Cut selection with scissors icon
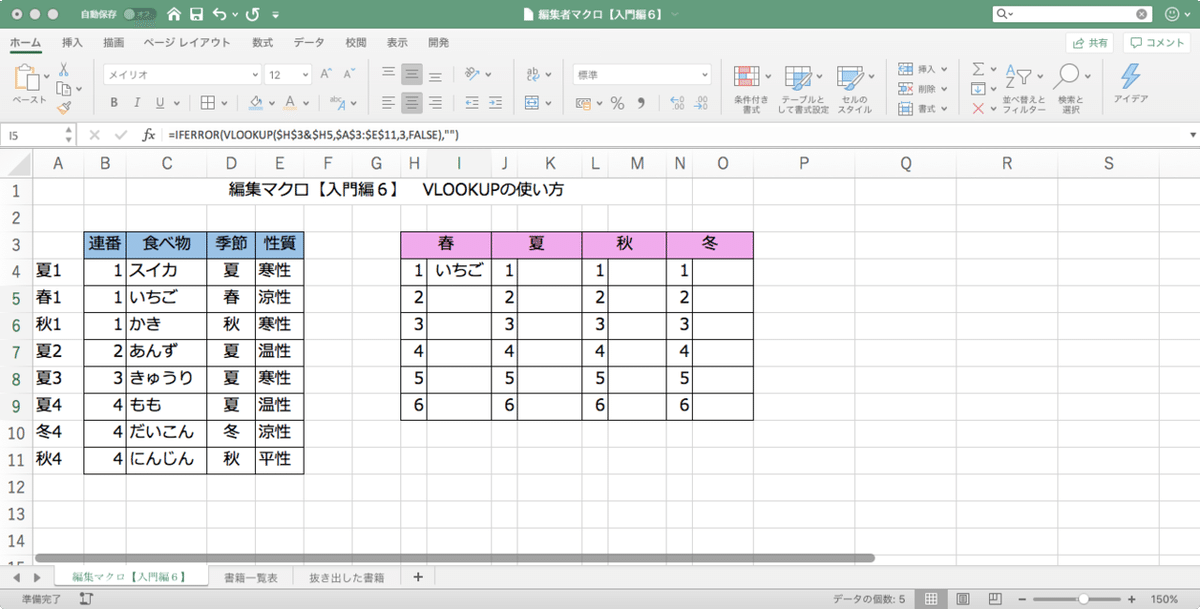This screenshot has width=1200, height=609. point(63,71)
